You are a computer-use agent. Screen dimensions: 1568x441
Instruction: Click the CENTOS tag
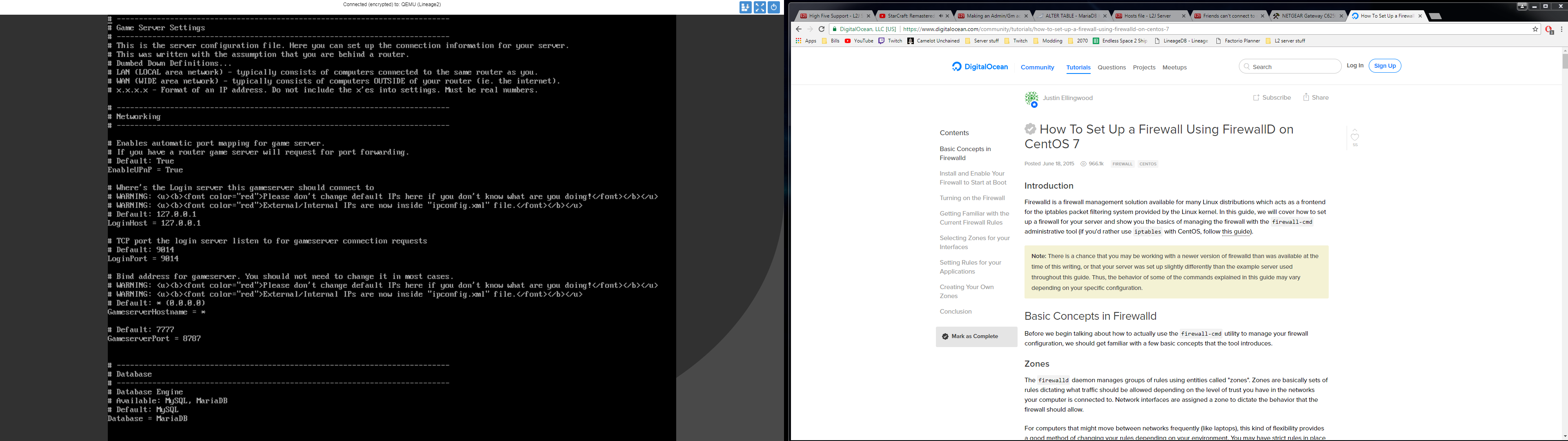point(1148,164)
